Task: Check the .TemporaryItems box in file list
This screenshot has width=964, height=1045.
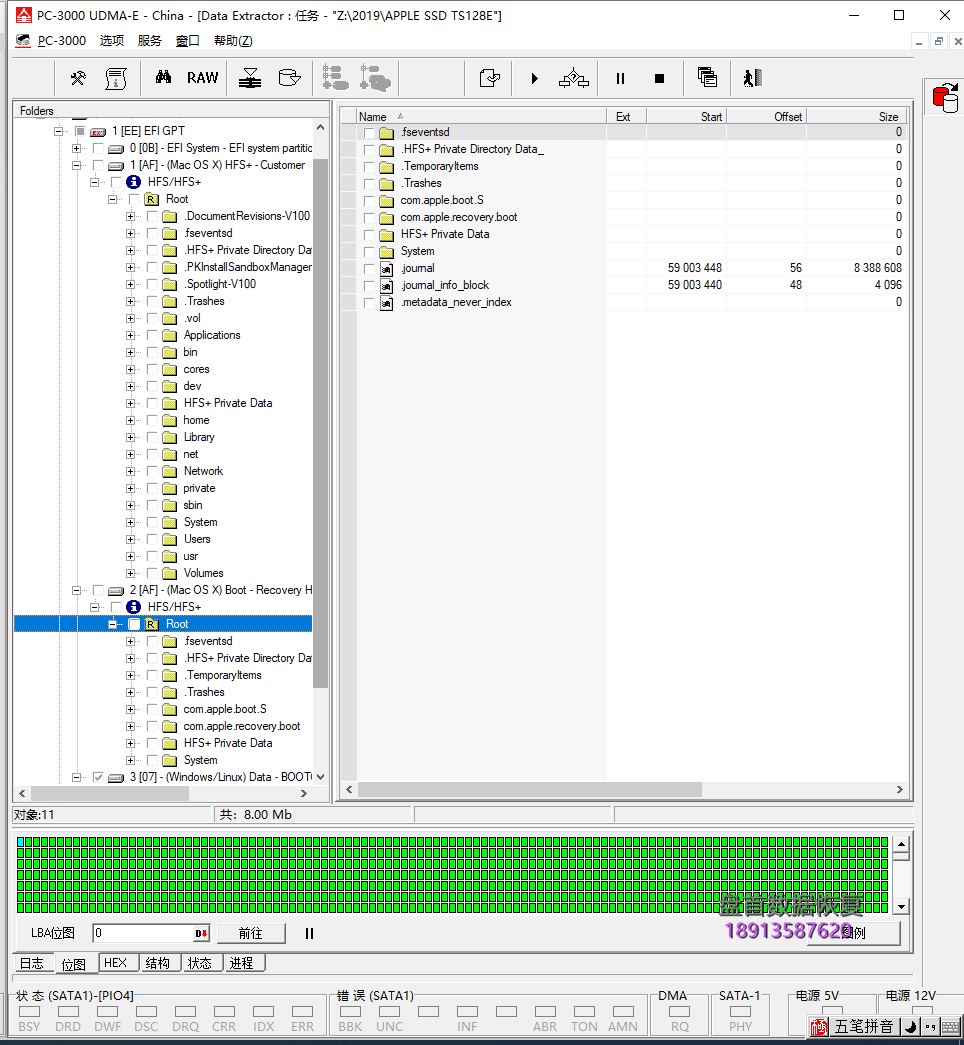Action: 369,167
